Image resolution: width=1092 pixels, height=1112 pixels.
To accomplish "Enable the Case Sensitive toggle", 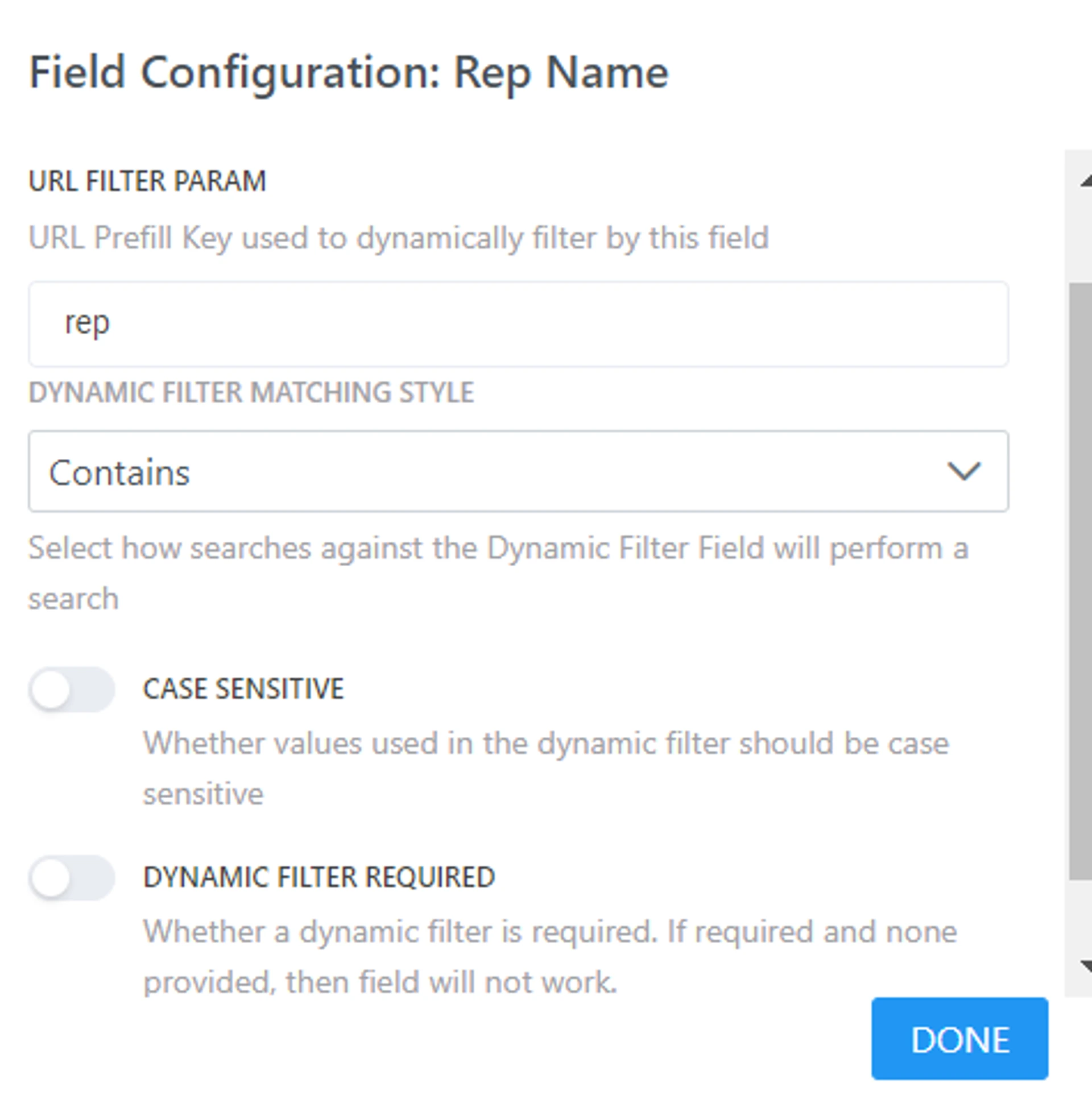I will [72, 690].
